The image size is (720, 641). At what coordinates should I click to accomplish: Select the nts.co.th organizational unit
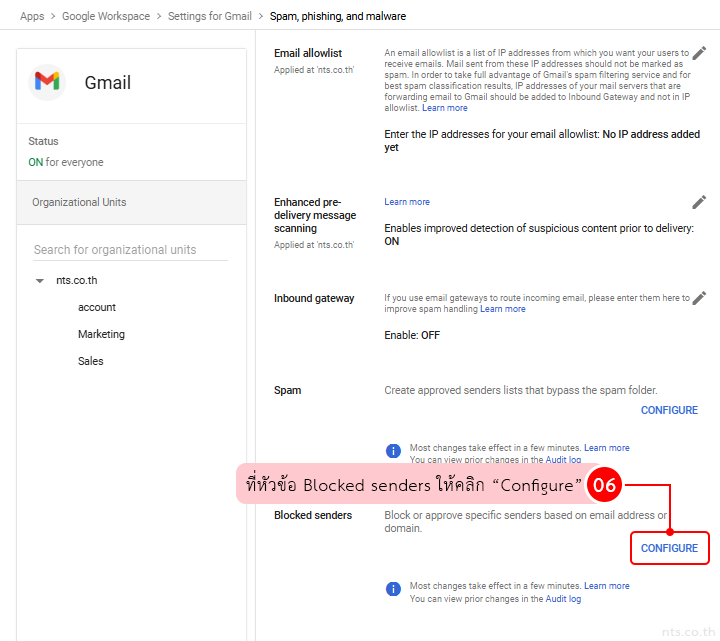pos(77,281)
